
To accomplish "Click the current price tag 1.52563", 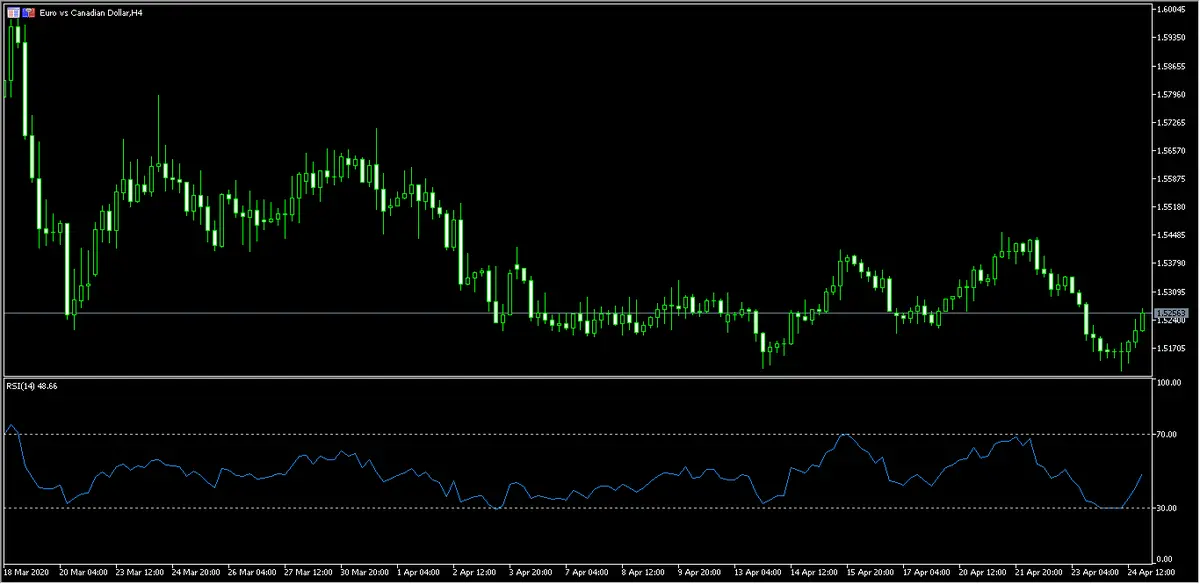I will tap(1169, 313).
